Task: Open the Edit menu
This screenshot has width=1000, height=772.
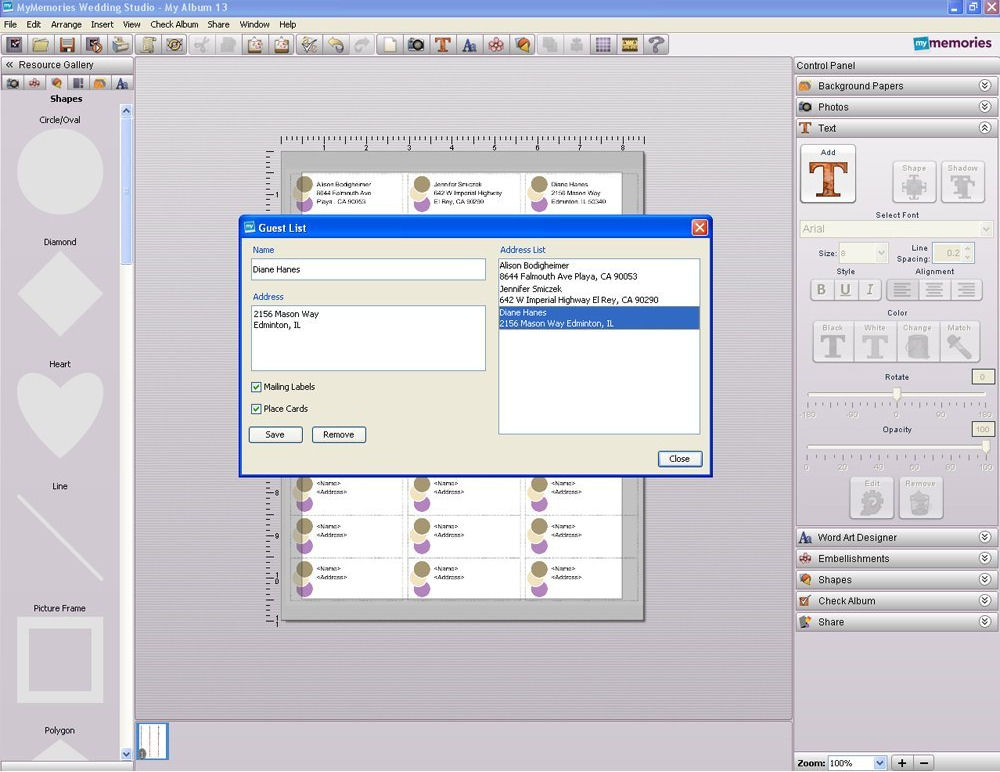Action: [x=33, y=24]
